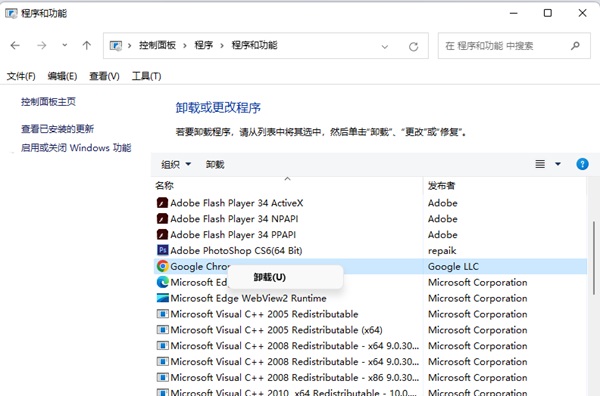
Task: Open 启用或关闭 Windows 功能 link
Action: [x=76, y=148]
